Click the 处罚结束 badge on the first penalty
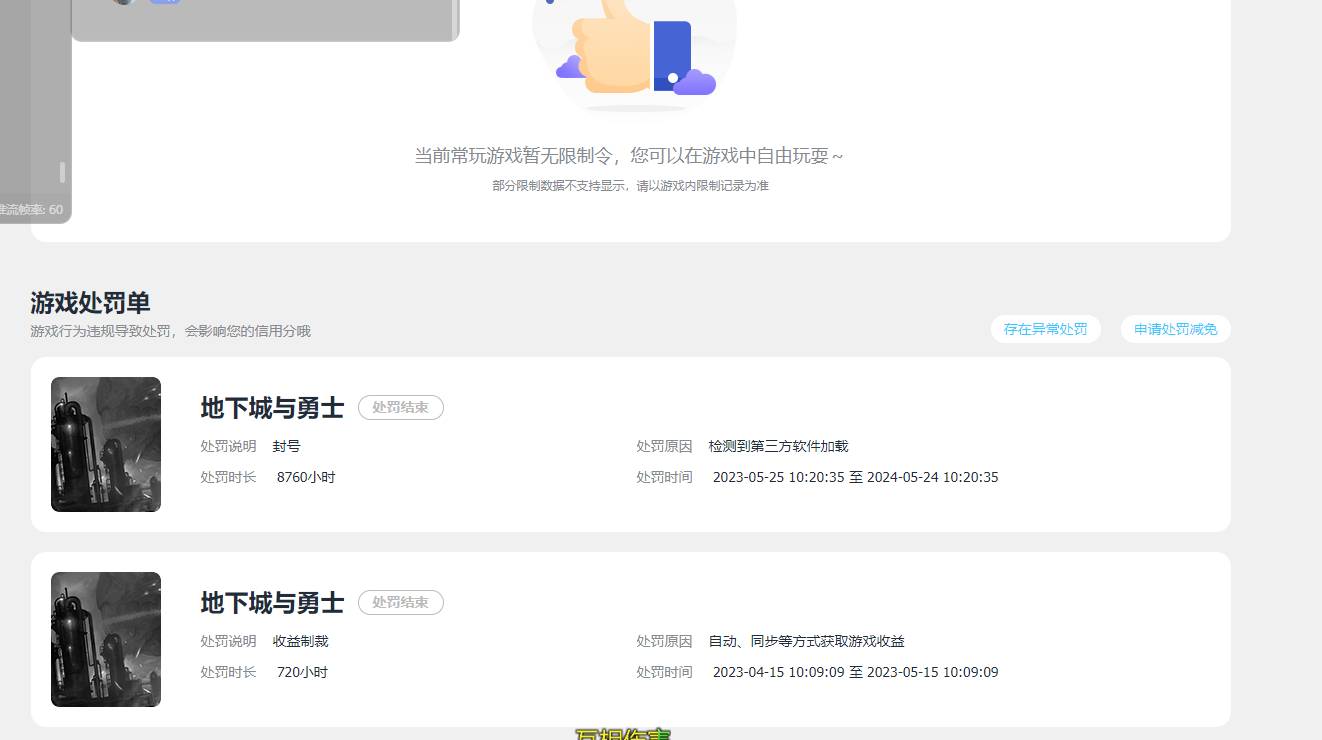This screenshot has height=740, width=1322. (401, 407)
